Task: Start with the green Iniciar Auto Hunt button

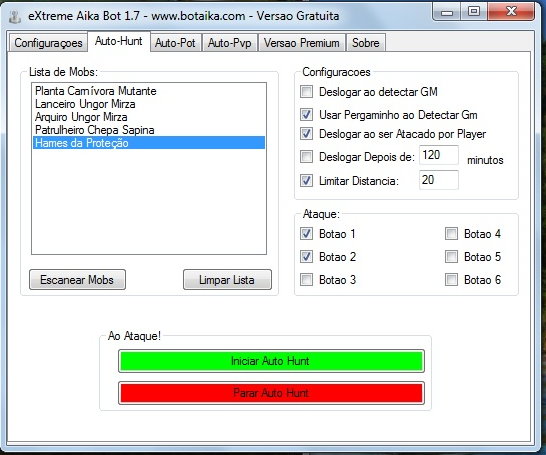Action: click(x=271, y=361)
